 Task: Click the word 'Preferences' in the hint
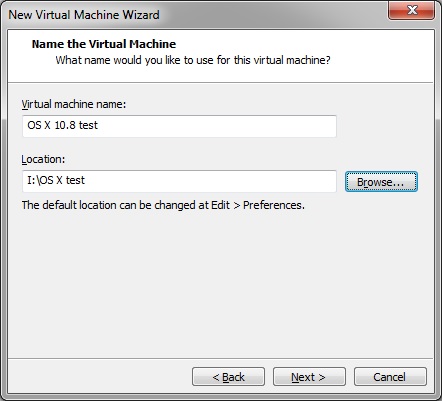(274, 205)
